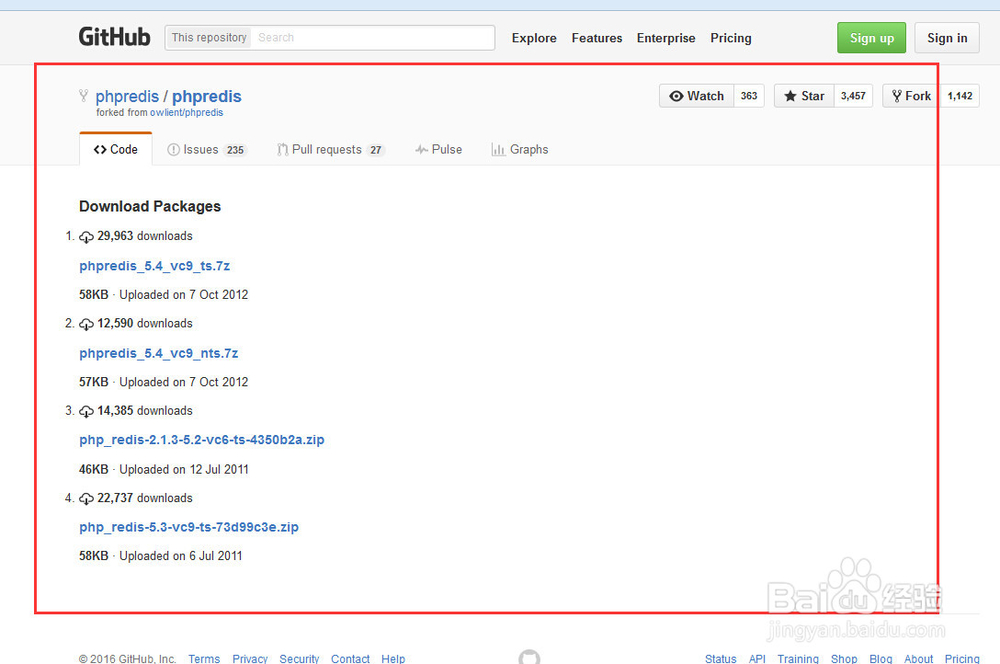The image size is (1000, 664).
Task: Click the GitHub logo
Action: coord(114,37)
